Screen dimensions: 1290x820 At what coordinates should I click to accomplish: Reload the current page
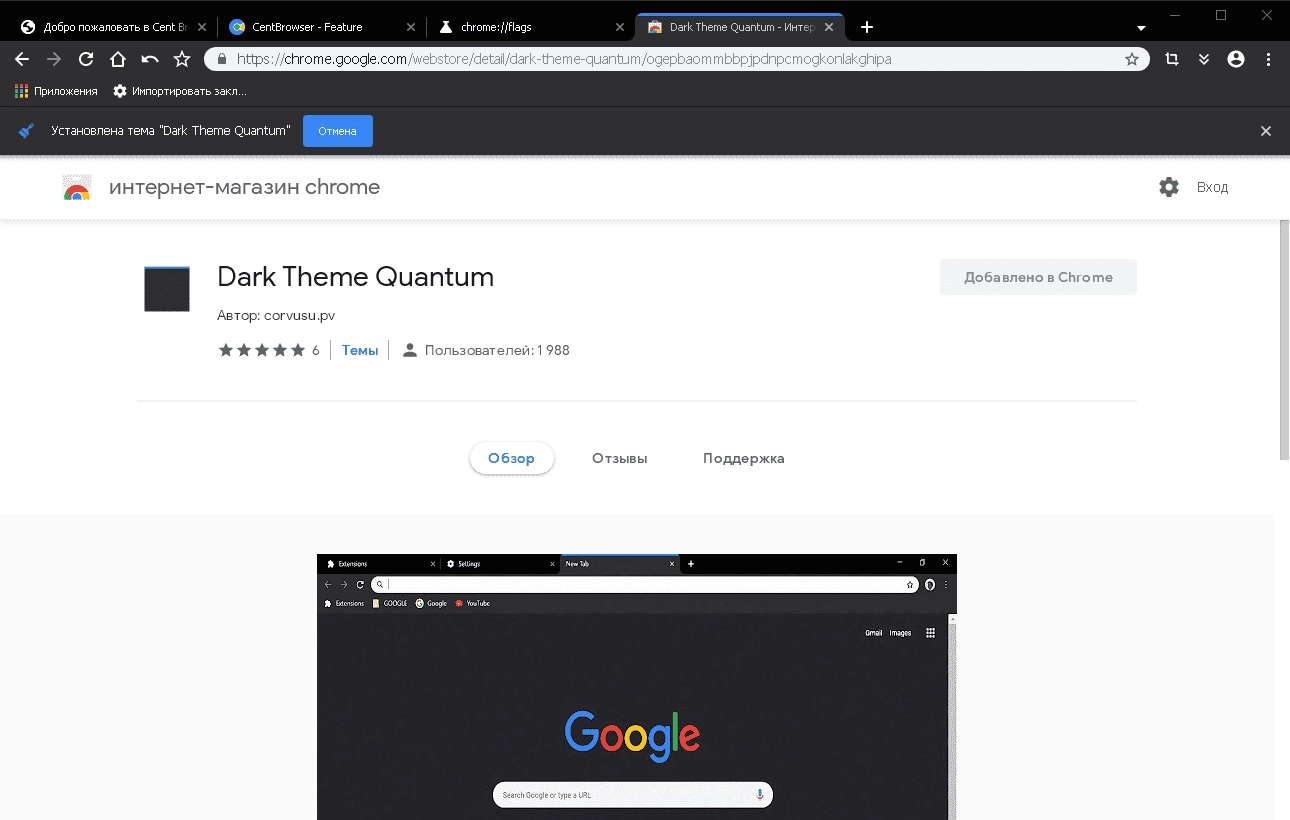[86, 59]
